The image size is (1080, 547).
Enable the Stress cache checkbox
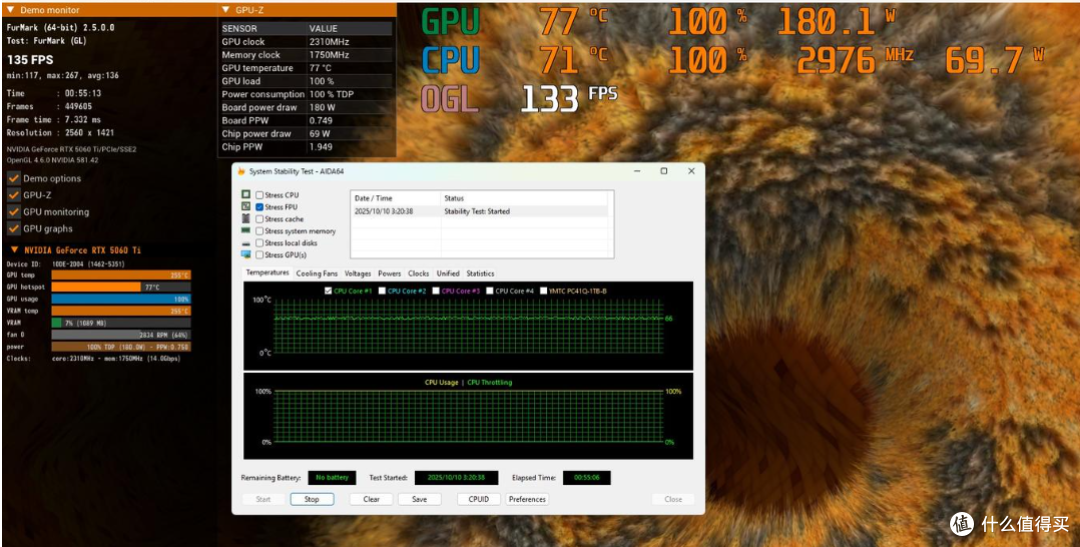tap(259, 219)
